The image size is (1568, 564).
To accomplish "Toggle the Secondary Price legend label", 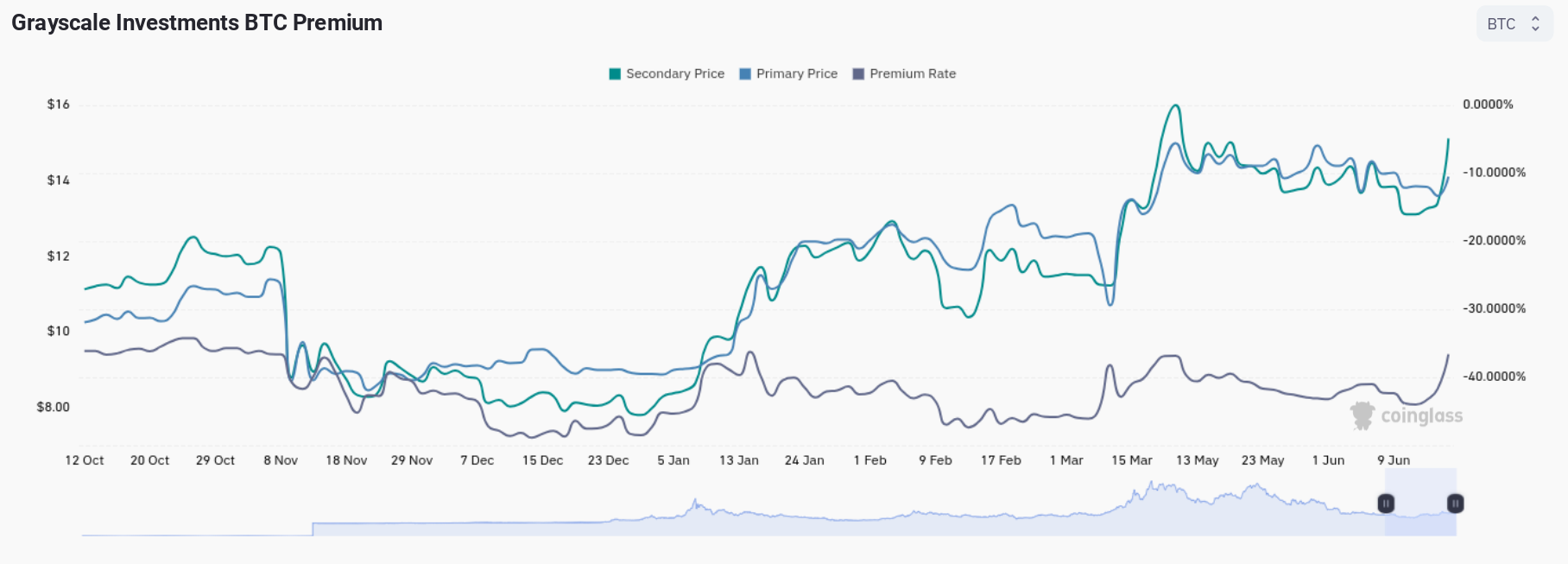I will pyautogui.click(x=674, y=73).
